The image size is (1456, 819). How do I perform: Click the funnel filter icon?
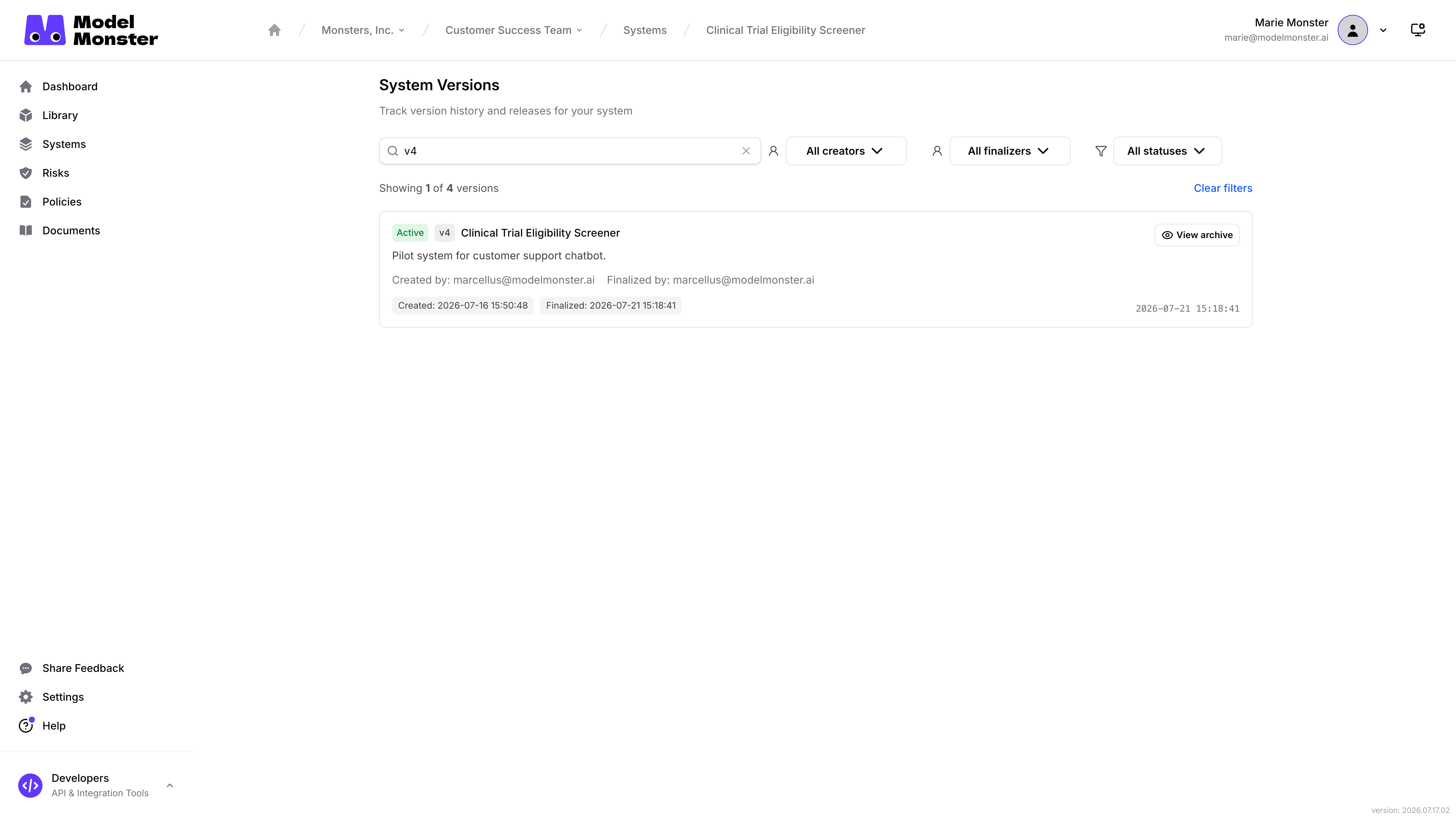coord(1101,151)
